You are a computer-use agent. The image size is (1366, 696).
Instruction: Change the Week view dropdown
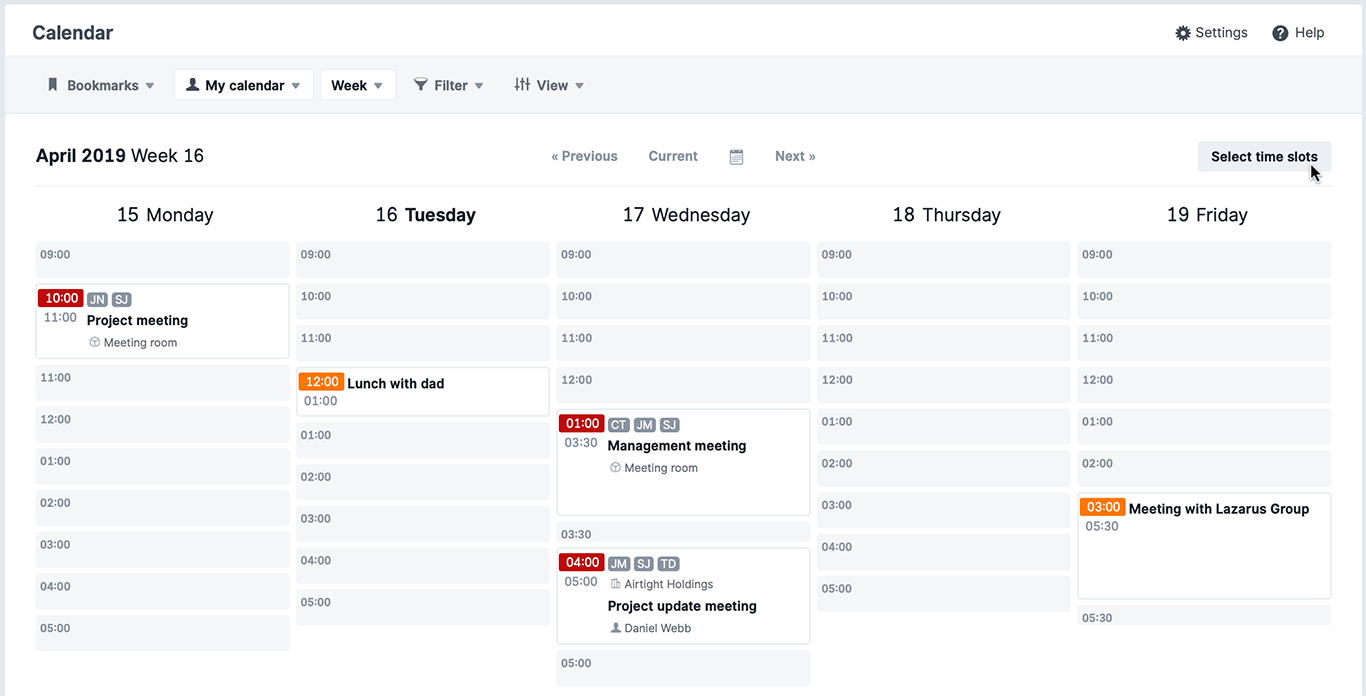point(358,85)
